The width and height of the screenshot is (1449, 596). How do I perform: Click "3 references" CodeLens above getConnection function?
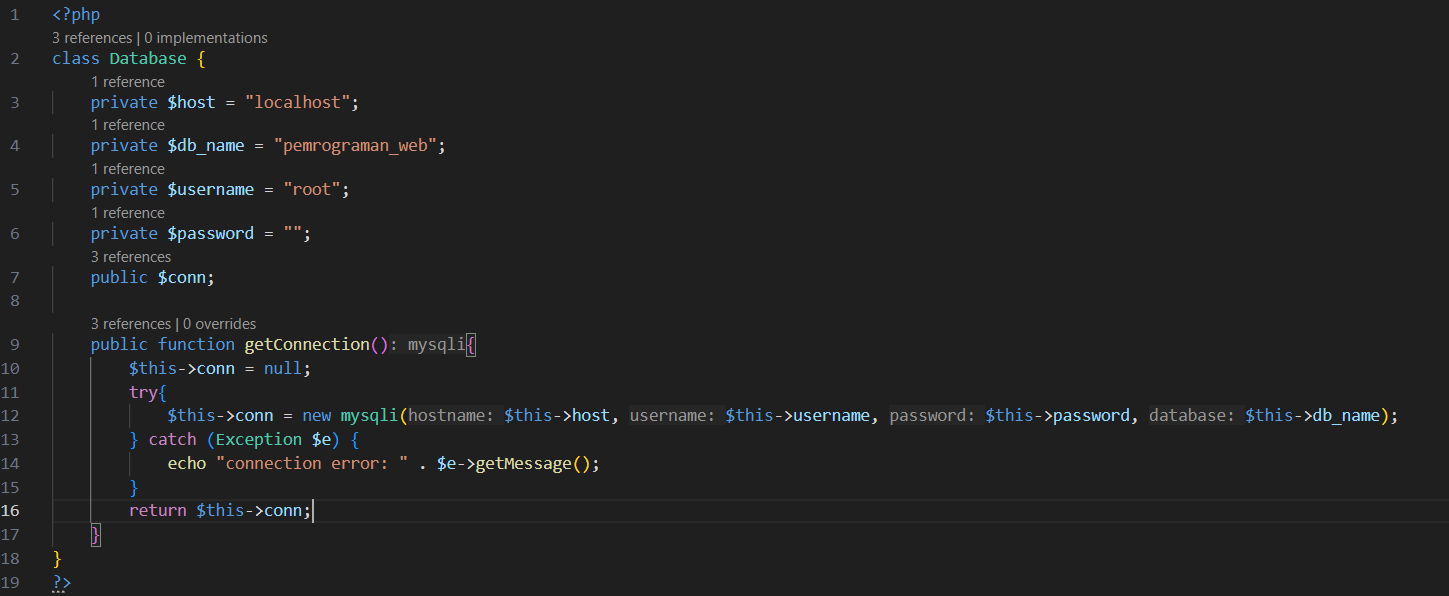(130, 324)
